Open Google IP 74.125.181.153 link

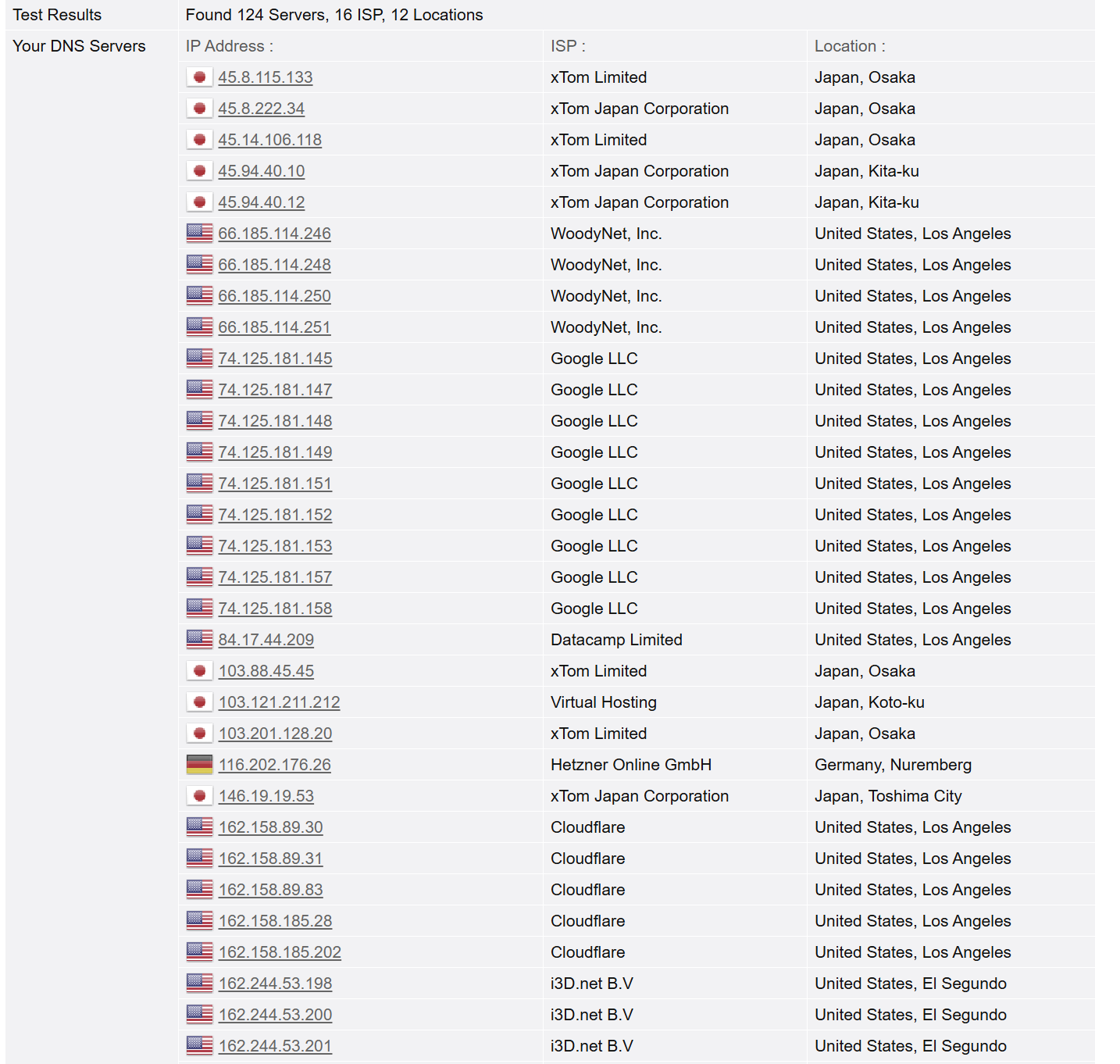click(275, 546)
